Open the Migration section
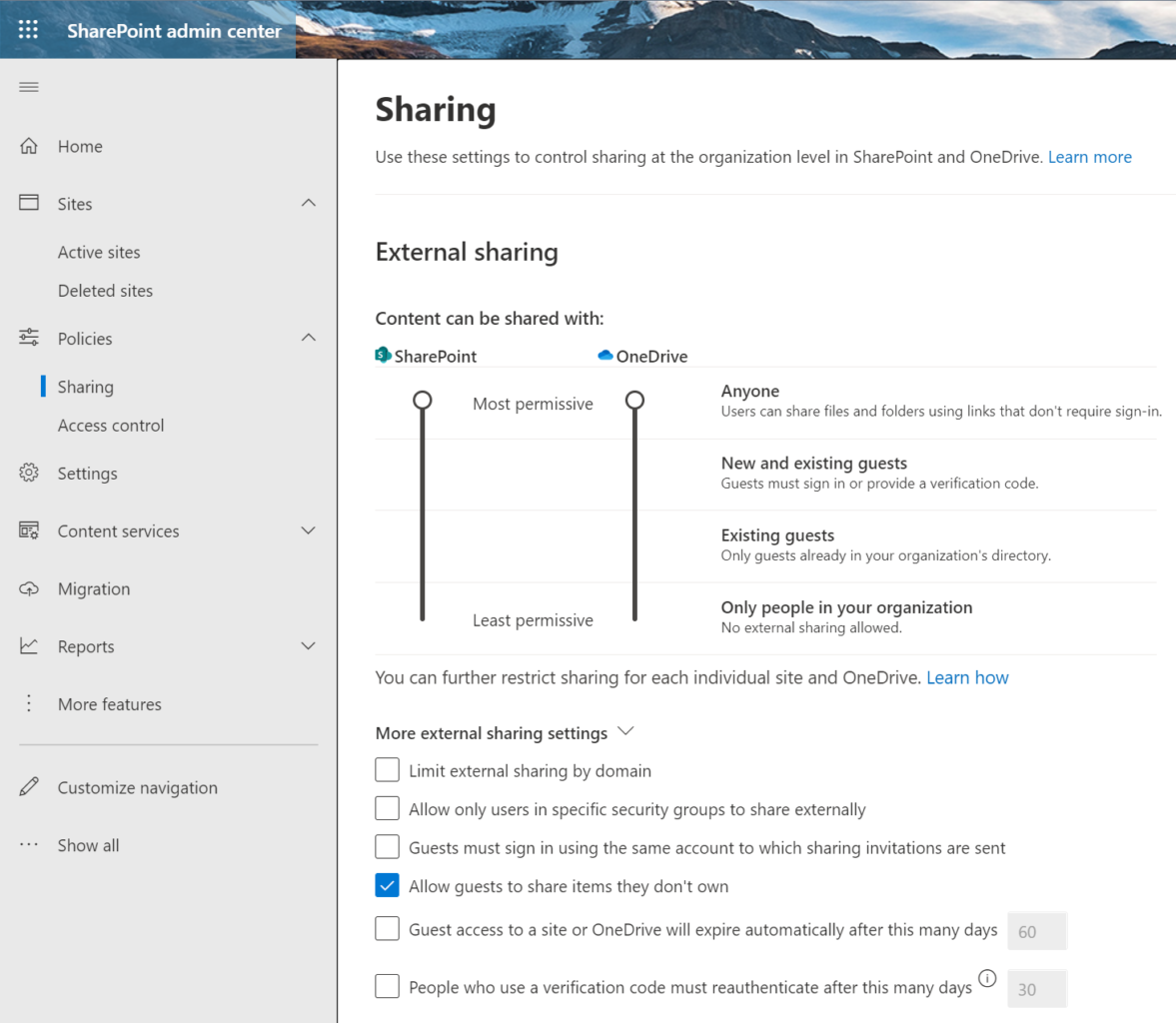 point(94,588)
